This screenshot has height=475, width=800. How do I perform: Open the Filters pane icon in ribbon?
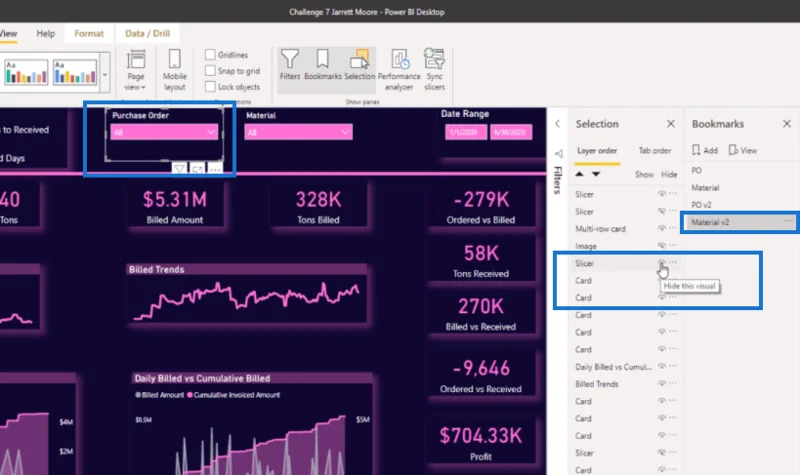click(289, 64)
